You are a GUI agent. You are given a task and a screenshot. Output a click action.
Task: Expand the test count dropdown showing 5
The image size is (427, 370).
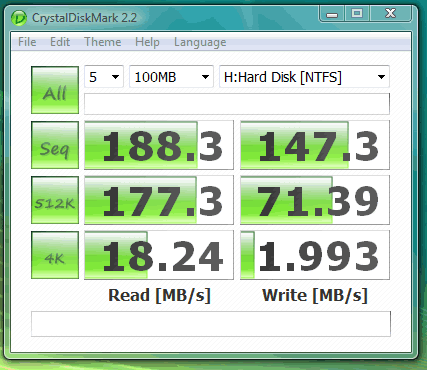(104, 77)
